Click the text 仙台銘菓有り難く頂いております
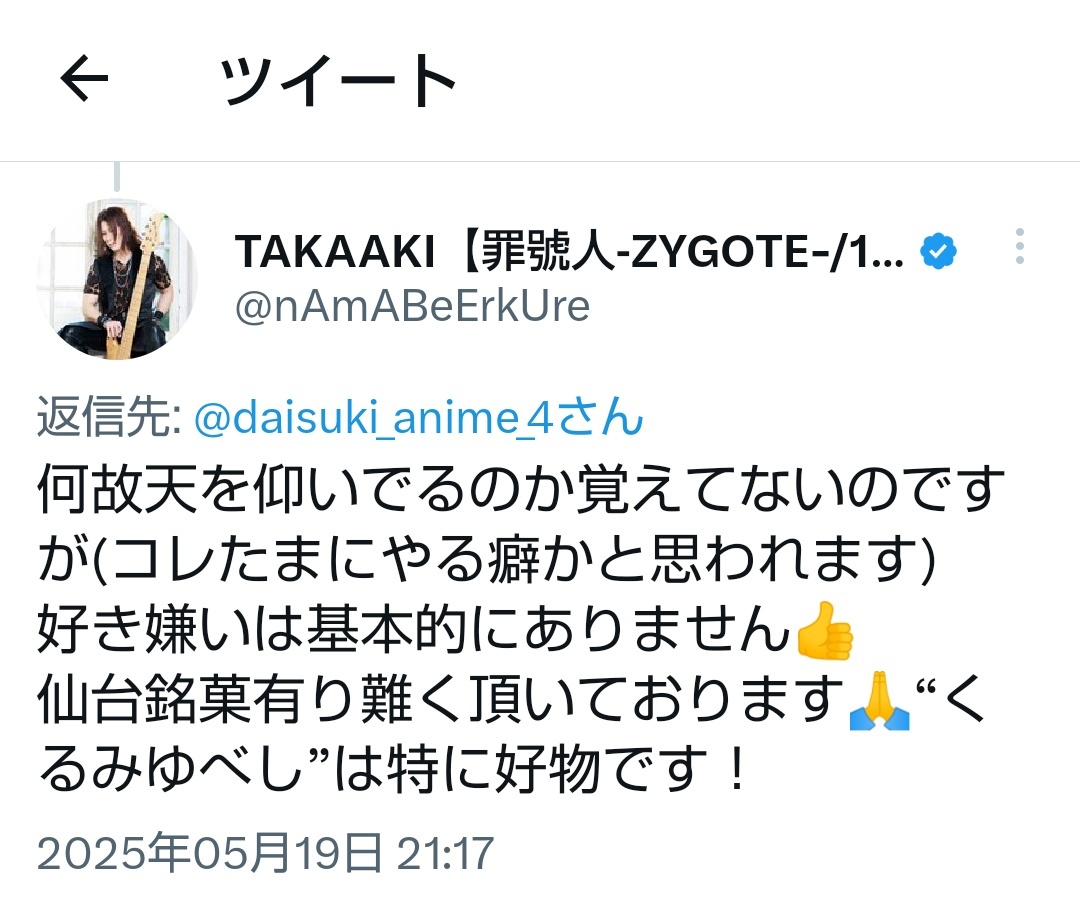The width and height of the screenshot is (1080, 910). tap(441, 701)
